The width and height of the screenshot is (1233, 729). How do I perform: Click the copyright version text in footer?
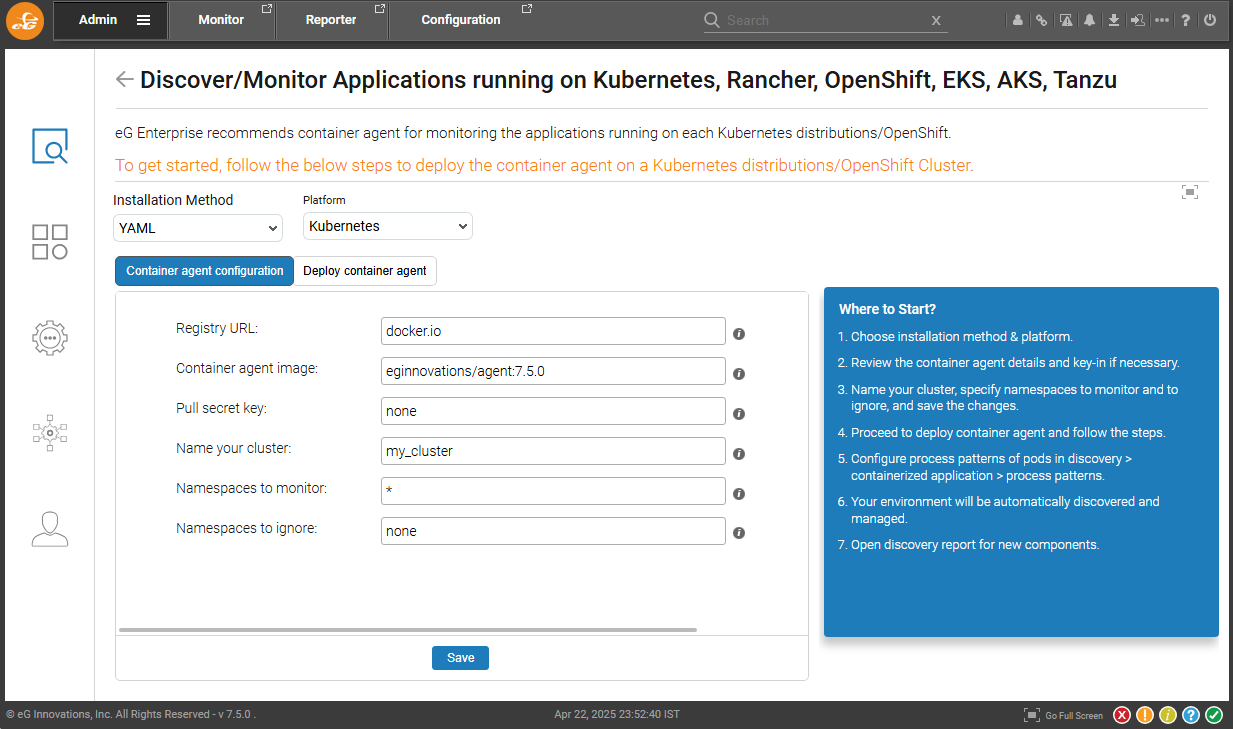131,715
